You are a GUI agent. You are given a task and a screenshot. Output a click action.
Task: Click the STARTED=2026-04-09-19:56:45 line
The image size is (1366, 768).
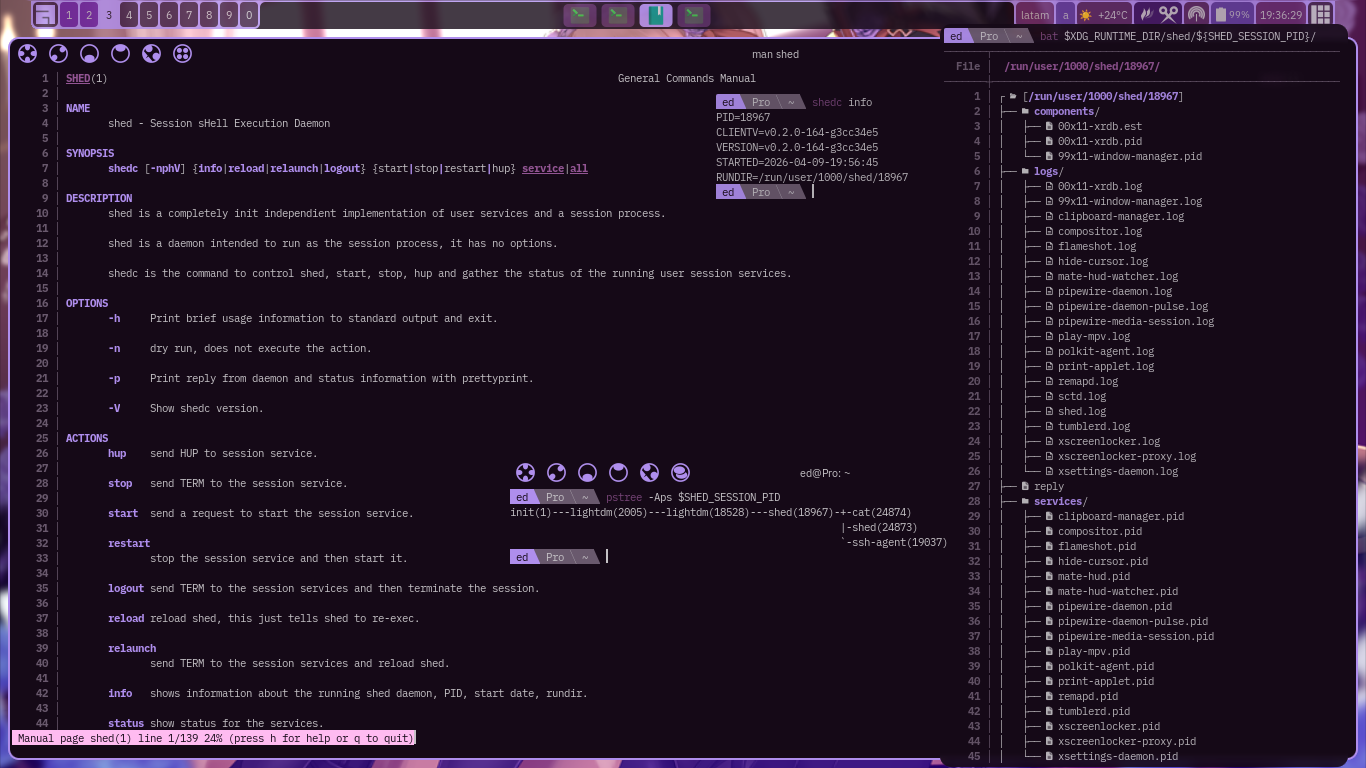pyautogui.click(x=797, y=162)
